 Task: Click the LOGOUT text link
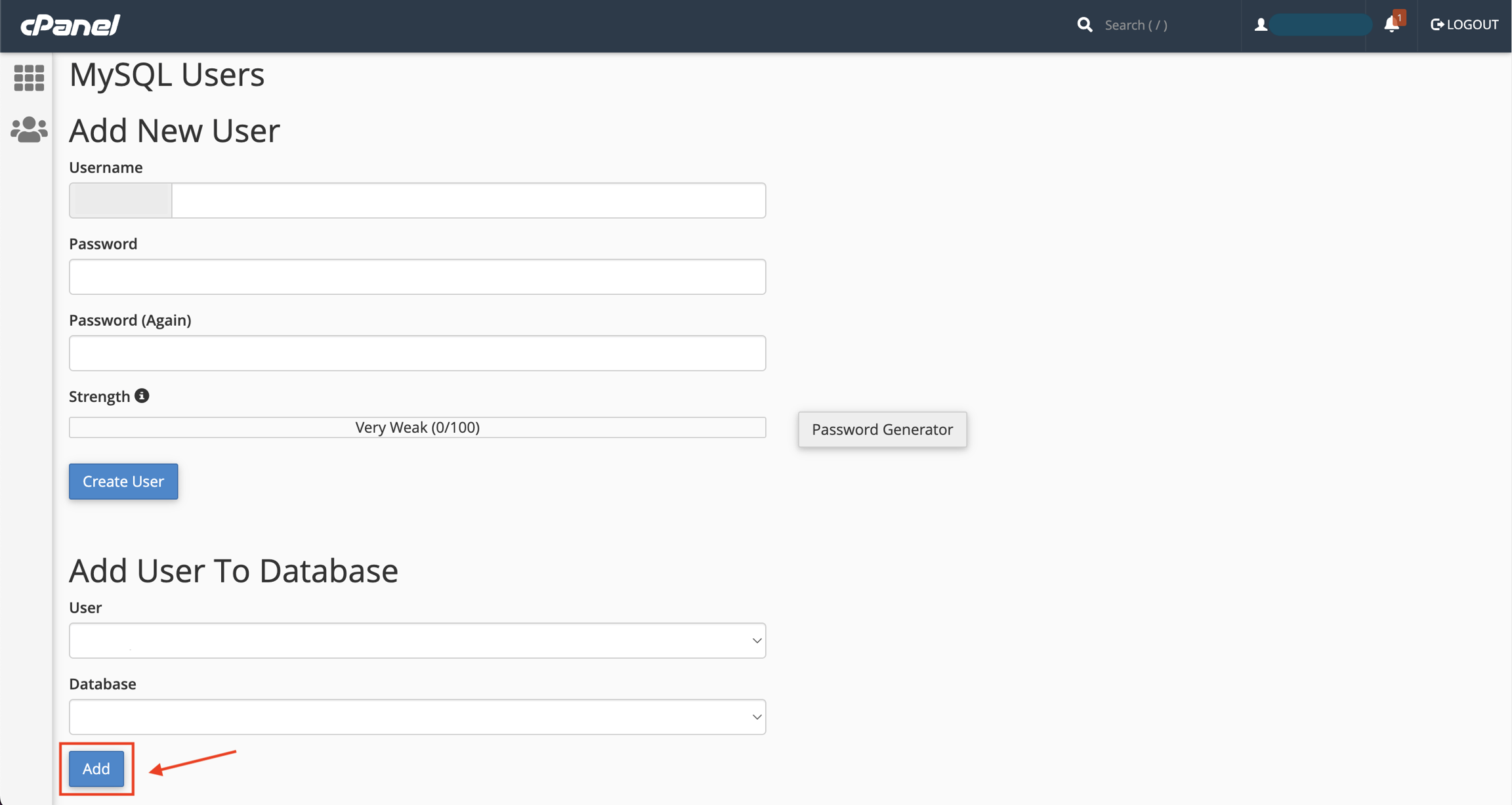coord(1473,25)
